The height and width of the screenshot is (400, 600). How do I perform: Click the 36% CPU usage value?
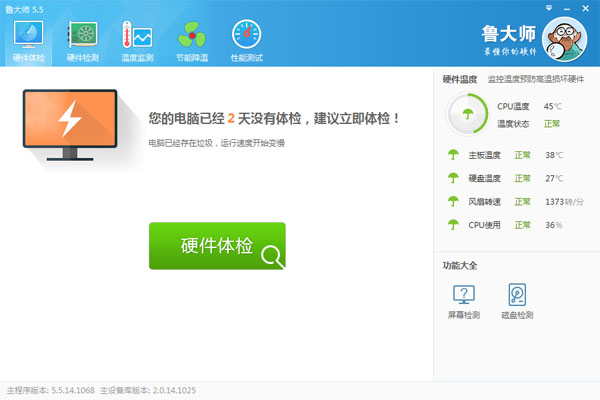tap(554, 225)
